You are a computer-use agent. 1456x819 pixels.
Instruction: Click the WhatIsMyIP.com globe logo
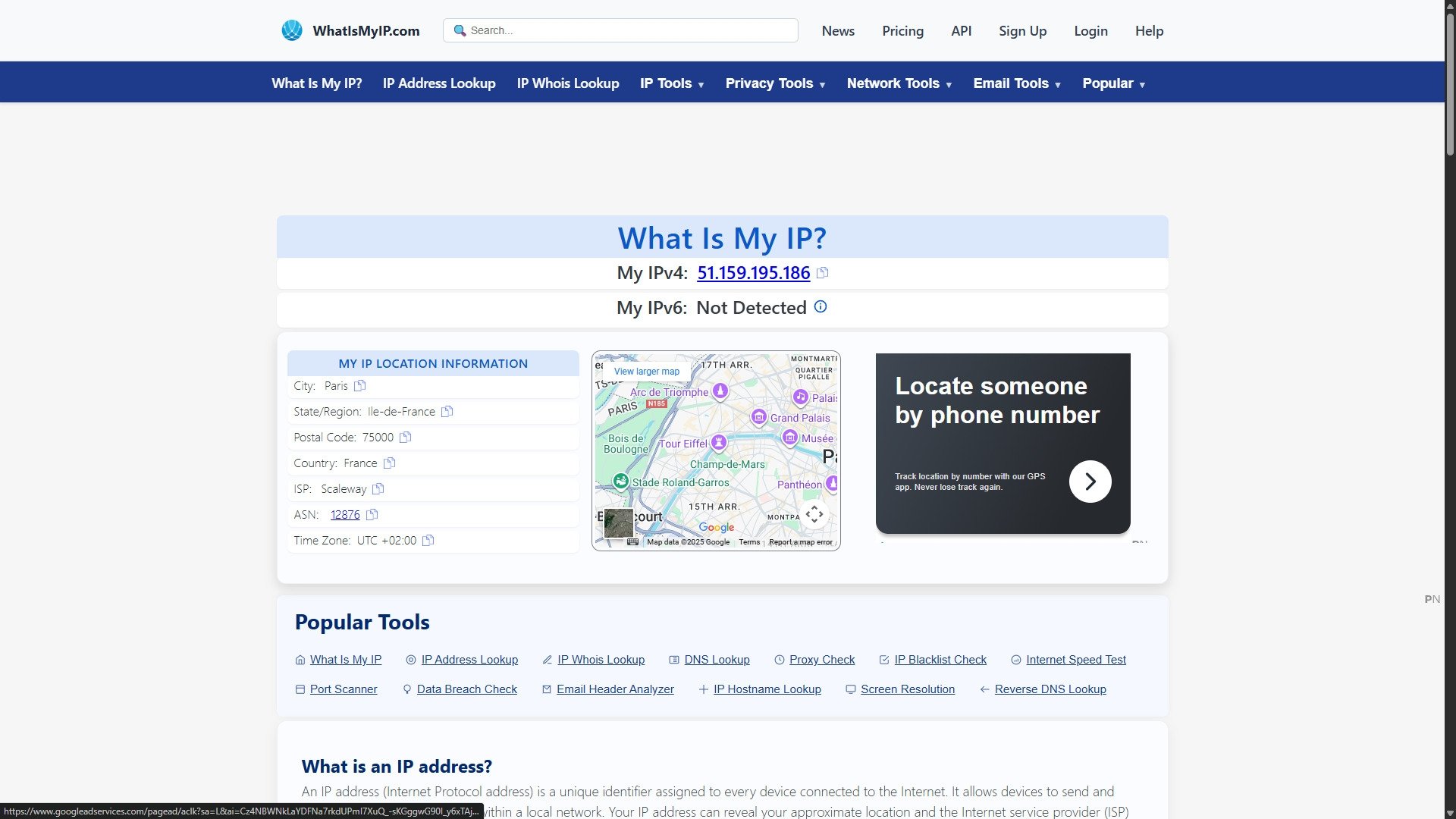(292, 30)
